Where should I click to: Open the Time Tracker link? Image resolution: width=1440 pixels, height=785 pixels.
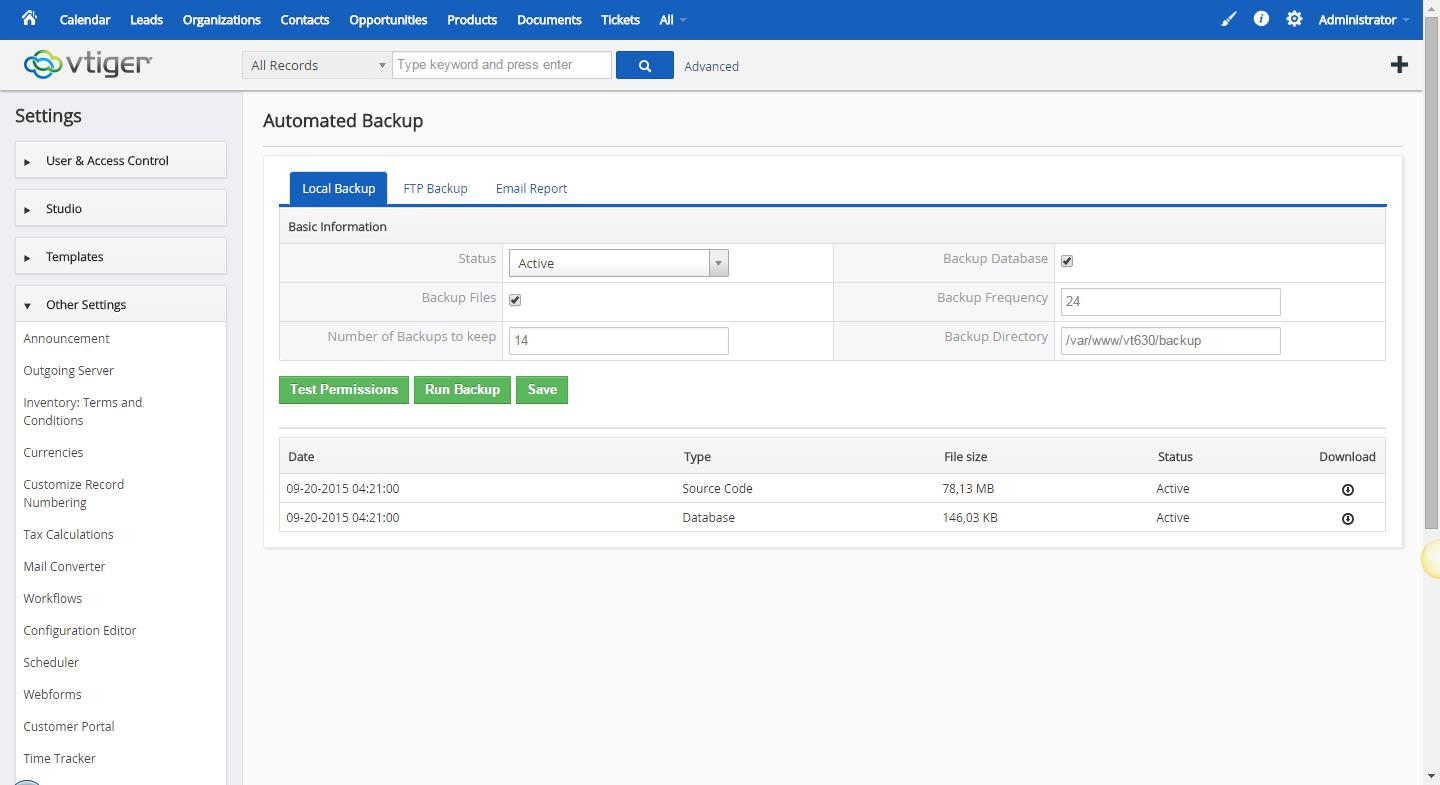[60, 759]
